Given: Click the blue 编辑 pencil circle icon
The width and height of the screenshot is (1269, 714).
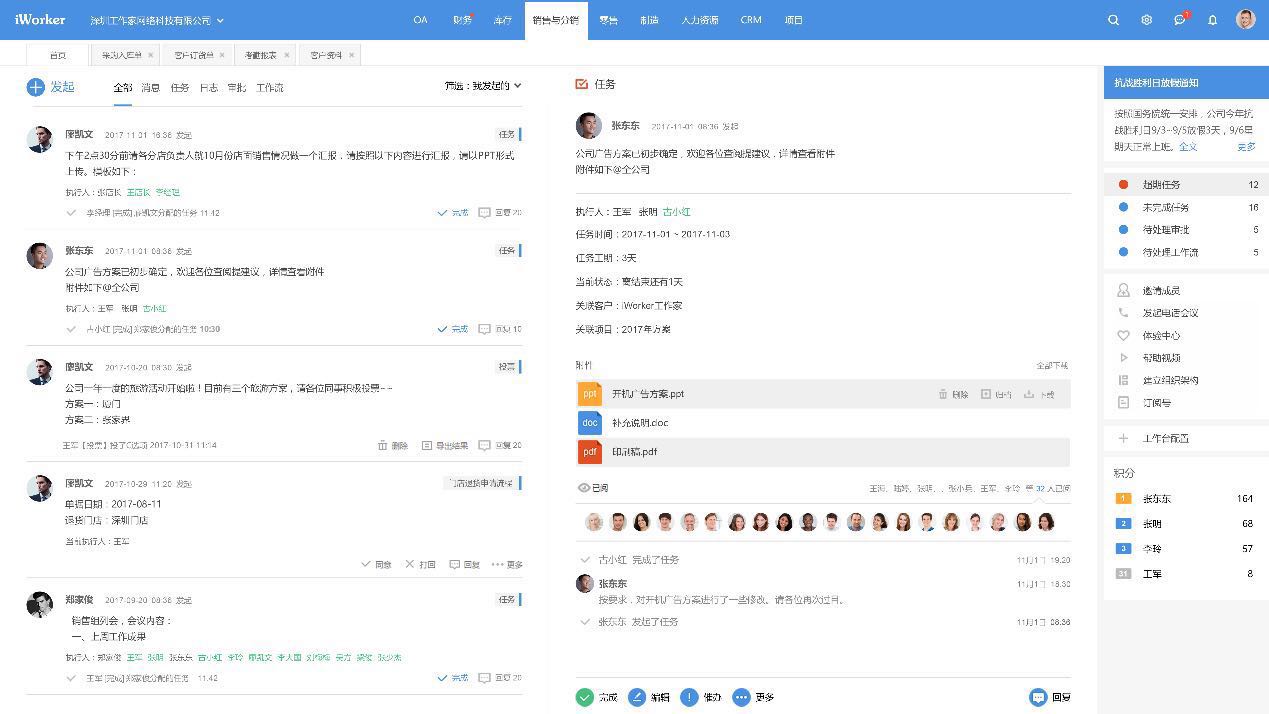Looking at the screenshot, I should [637, 697].
